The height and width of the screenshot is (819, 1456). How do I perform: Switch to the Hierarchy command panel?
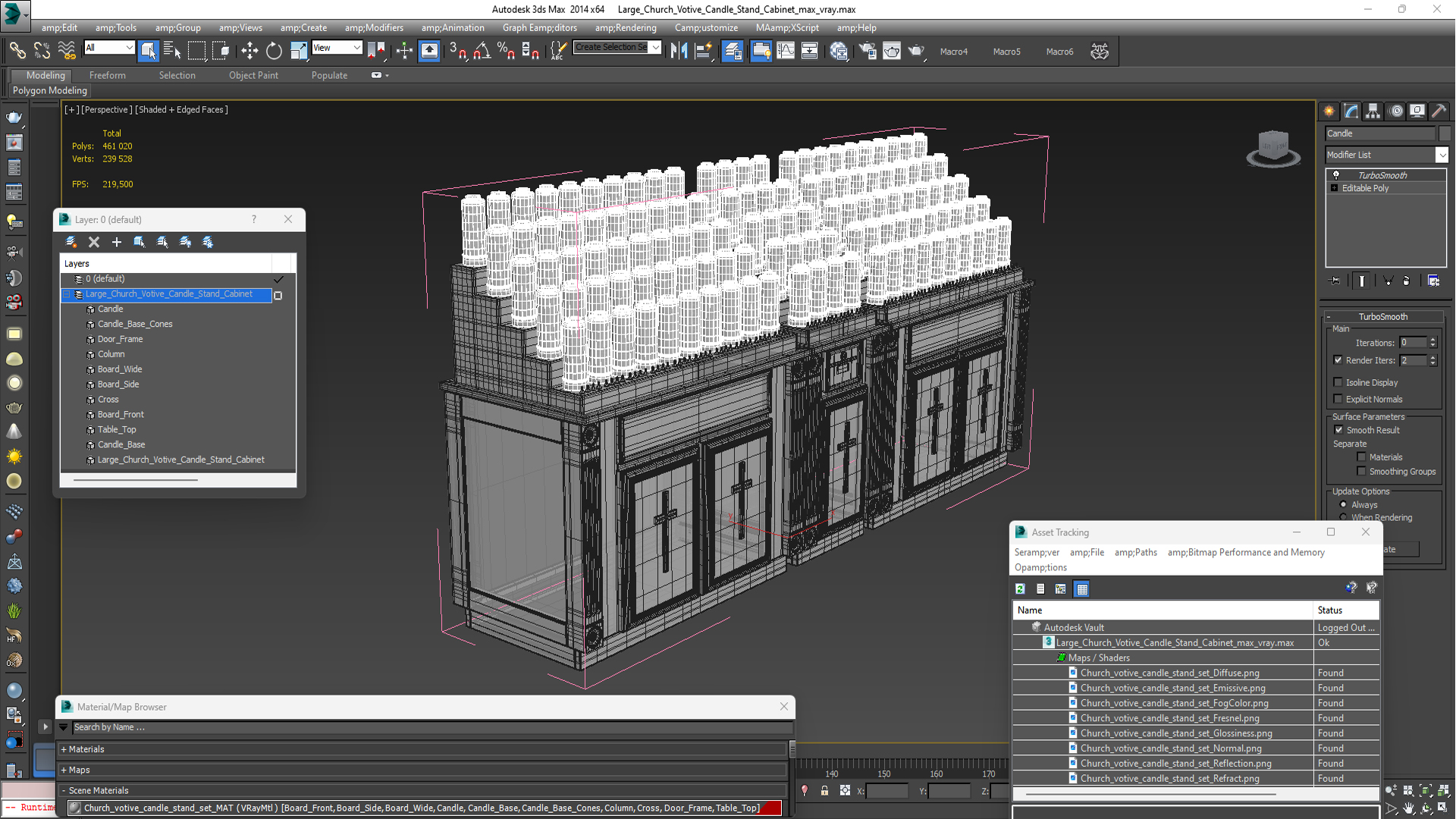click(x=1373, y=111)
